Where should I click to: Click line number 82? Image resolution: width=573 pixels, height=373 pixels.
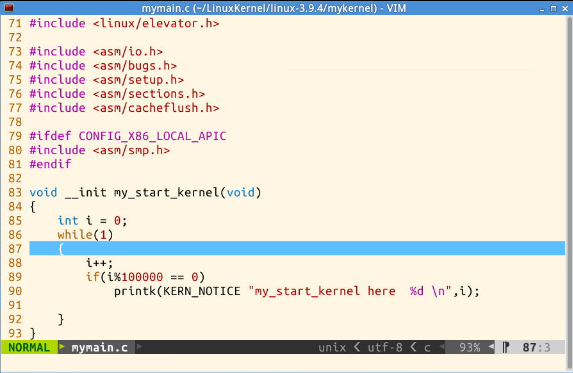(15, 179)
